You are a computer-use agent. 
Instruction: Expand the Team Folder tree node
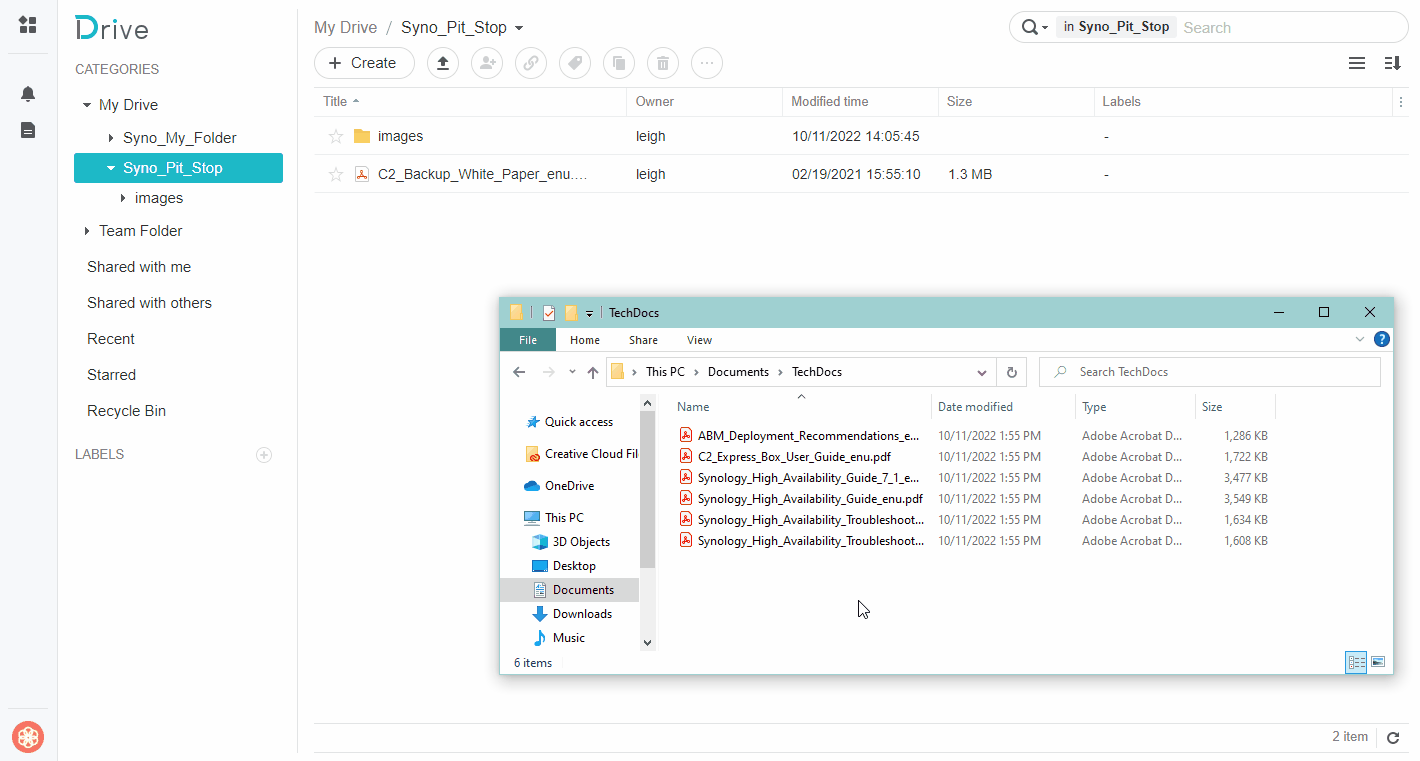click(87, 231)
